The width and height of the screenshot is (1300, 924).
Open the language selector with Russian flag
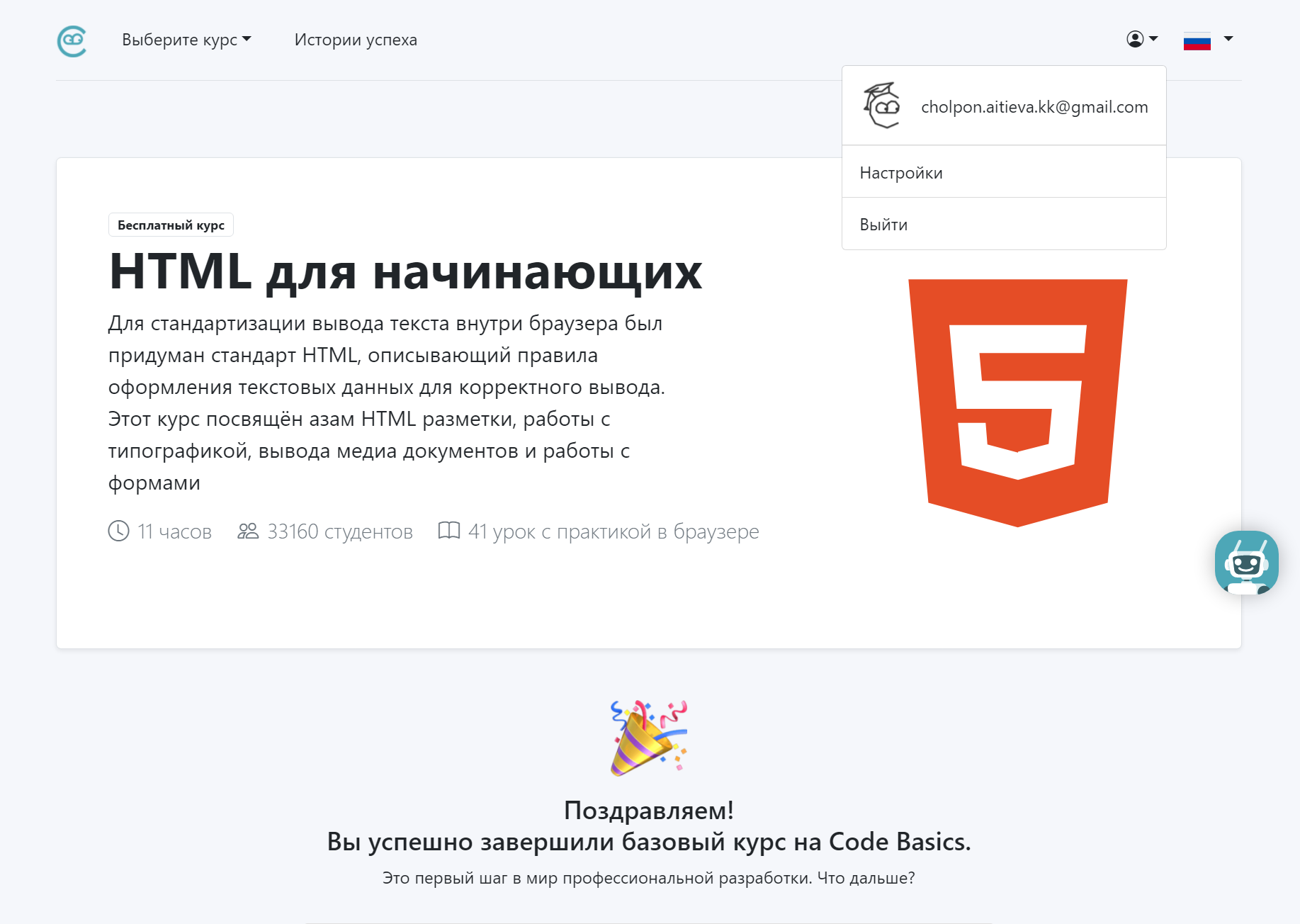(1209, 40)
